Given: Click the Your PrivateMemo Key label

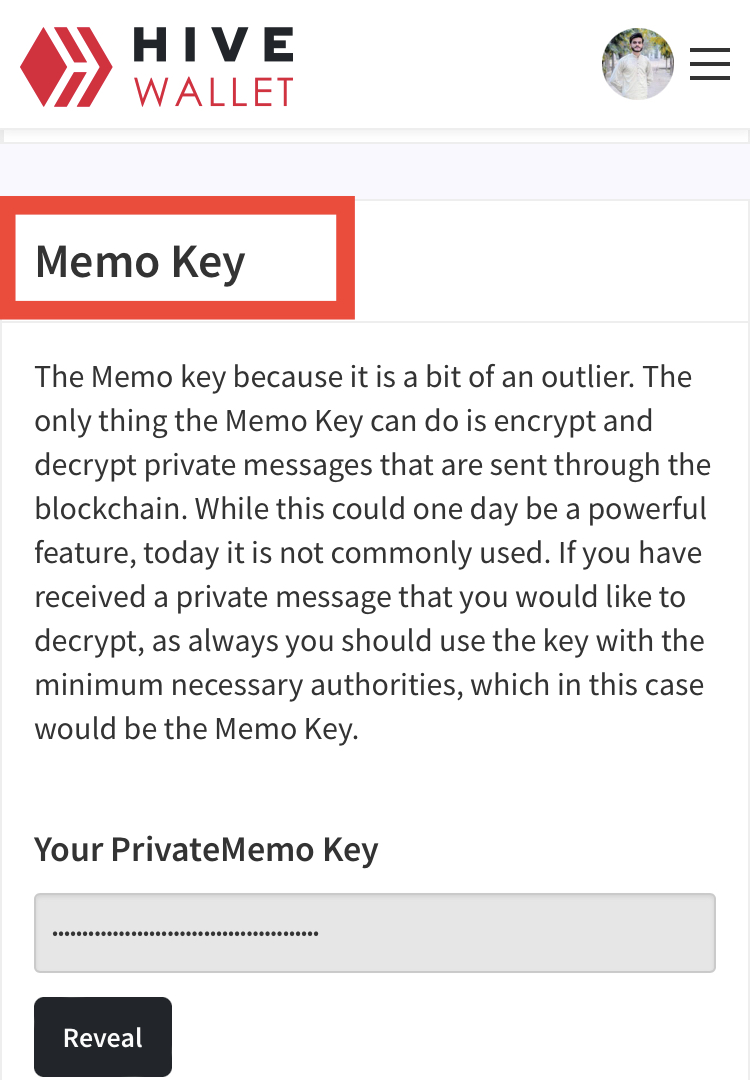Looking at the screenshot, I should [x=206, y=849].
